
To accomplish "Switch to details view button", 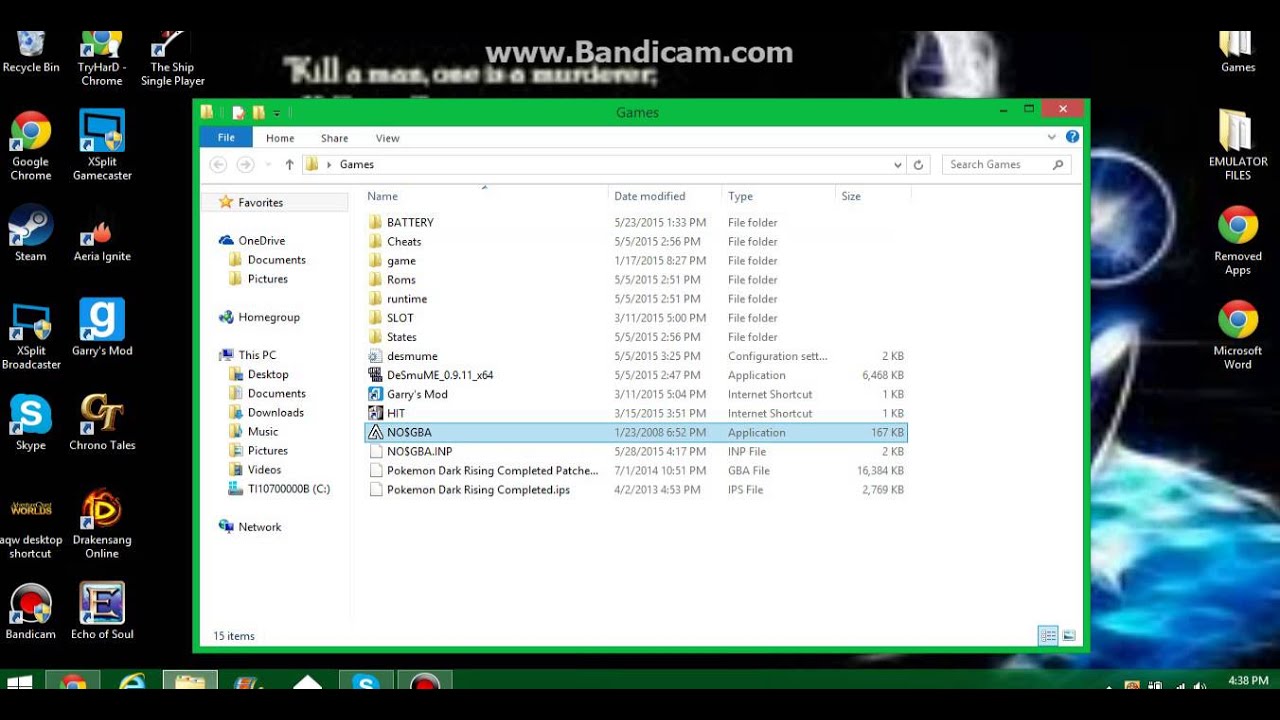I will [x=1048, y=635].
